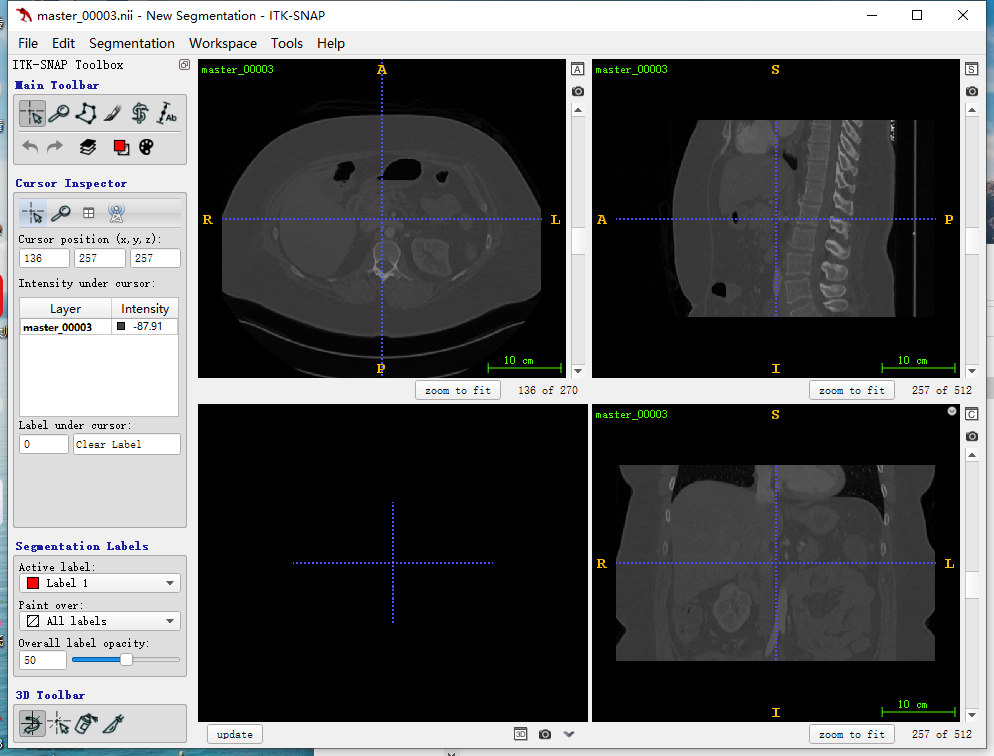Select the image annotation tool
Screen dimensions: 994x756
[x=167, y=114]
